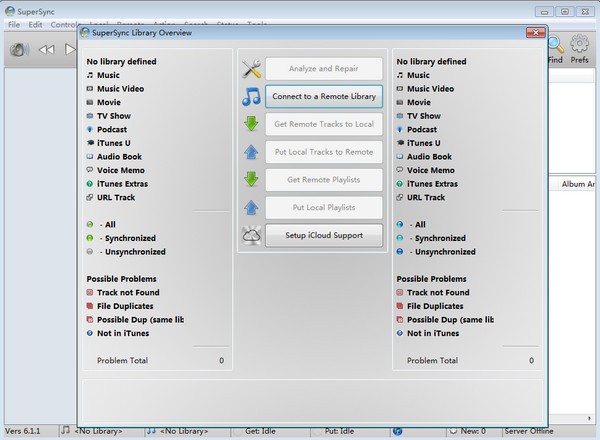600x440 pixels.
Task: Click the rewind button in main toolbar
Action: (47, 50)
